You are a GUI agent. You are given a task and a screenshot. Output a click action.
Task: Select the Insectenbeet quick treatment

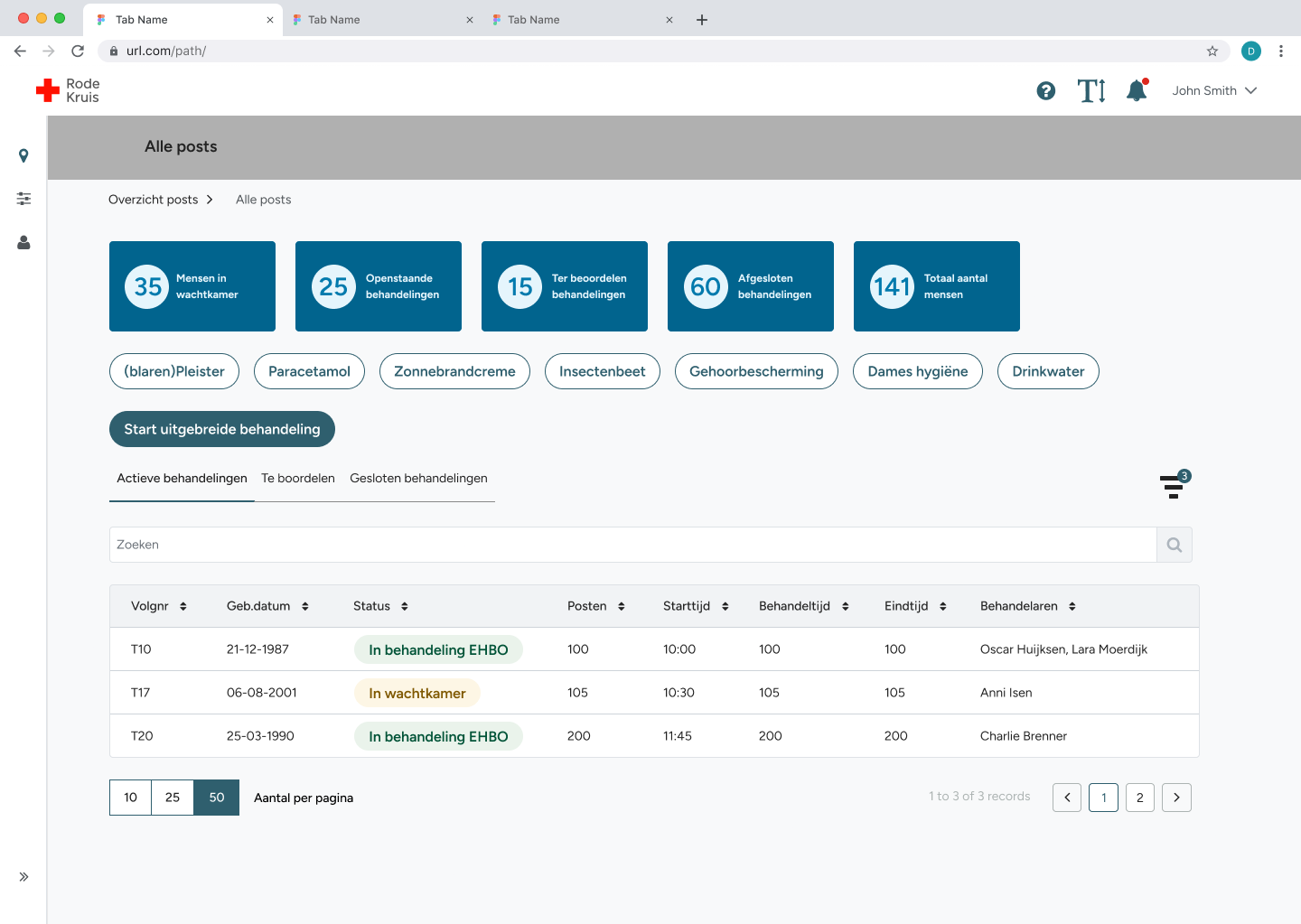[603, 371]
